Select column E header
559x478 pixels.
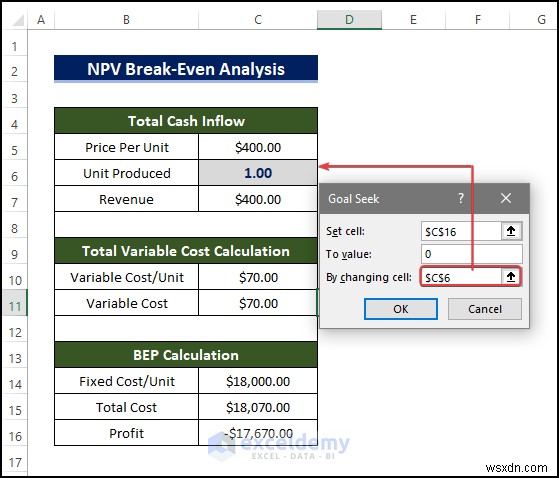point(413,20)
